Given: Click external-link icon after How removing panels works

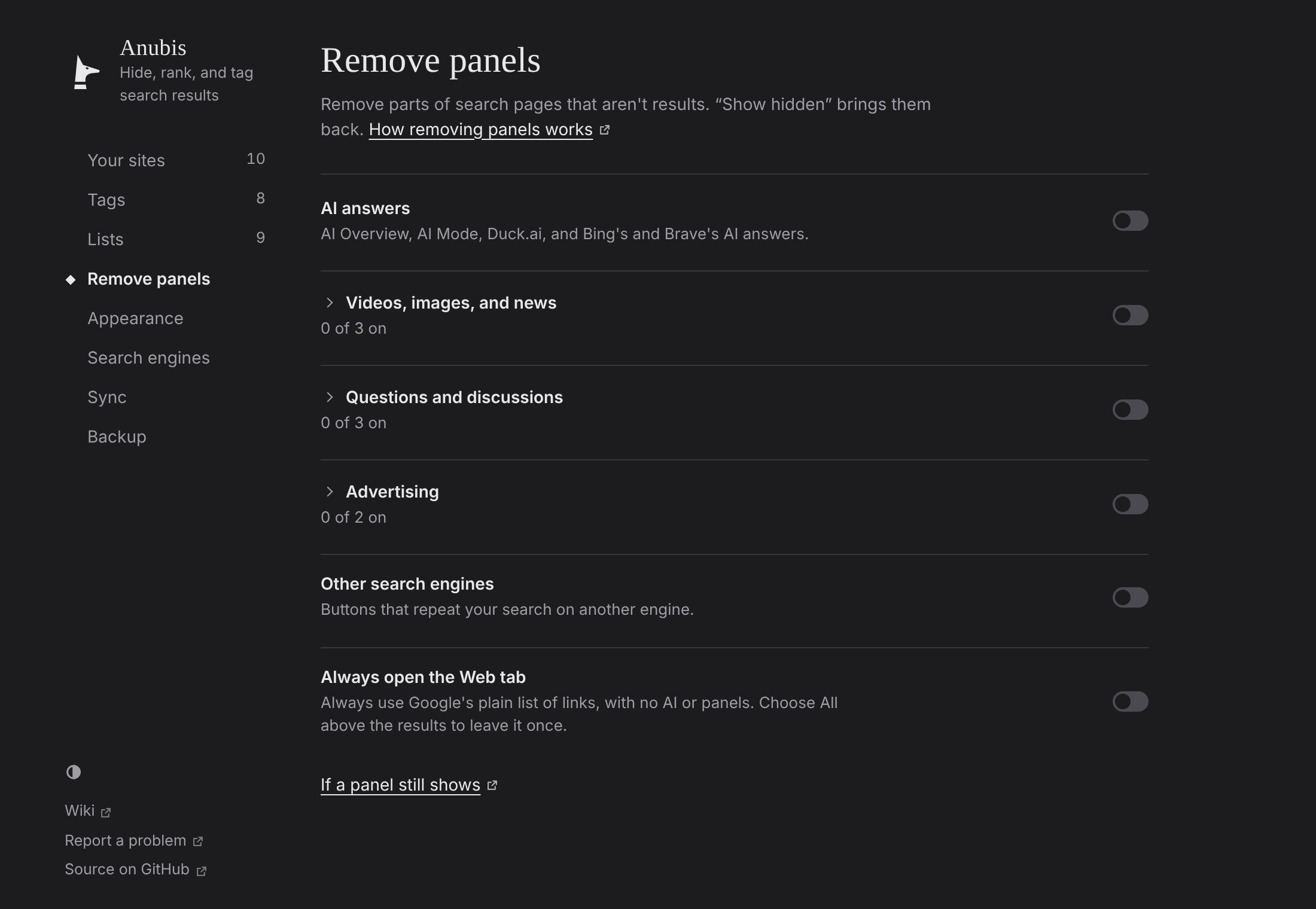Looking at the screenshot, I should coord(605,130).
